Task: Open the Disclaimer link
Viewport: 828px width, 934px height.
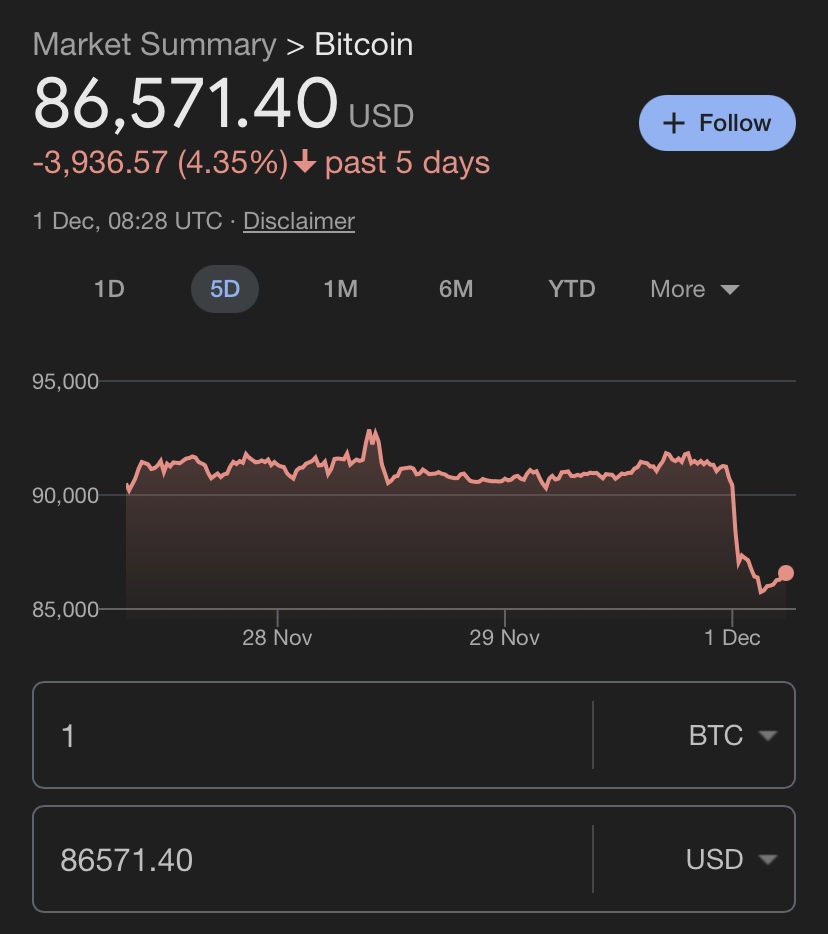Action: 298,221
